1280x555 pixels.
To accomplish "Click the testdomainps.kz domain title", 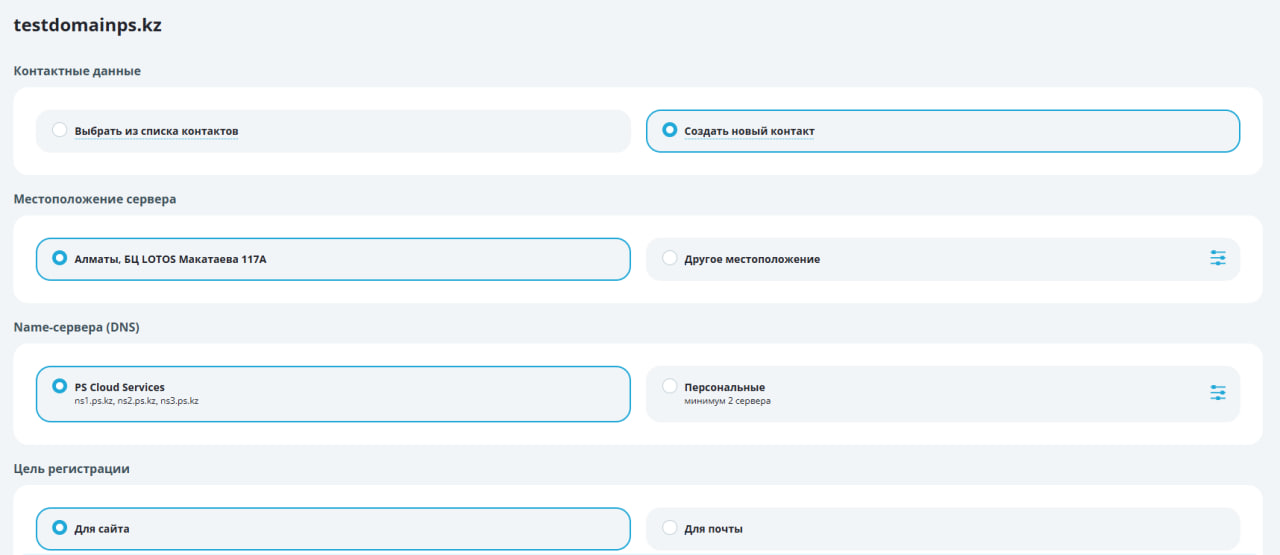I will point(87,26).
